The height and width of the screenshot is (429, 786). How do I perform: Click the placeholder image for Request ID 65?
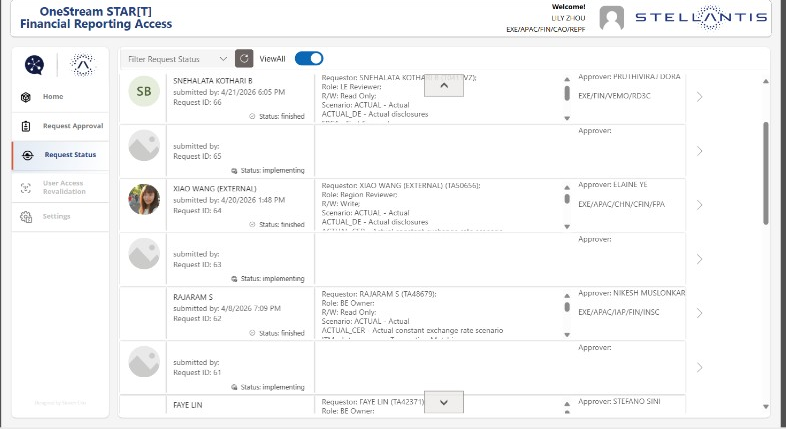point(144,145)
